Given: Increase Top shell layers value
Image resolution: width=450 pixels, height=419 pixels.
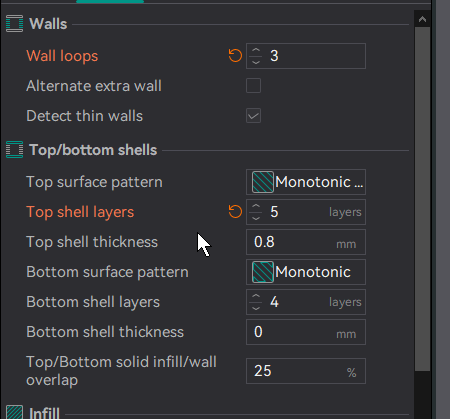Looking at the screenshot, I should [256, 206].
